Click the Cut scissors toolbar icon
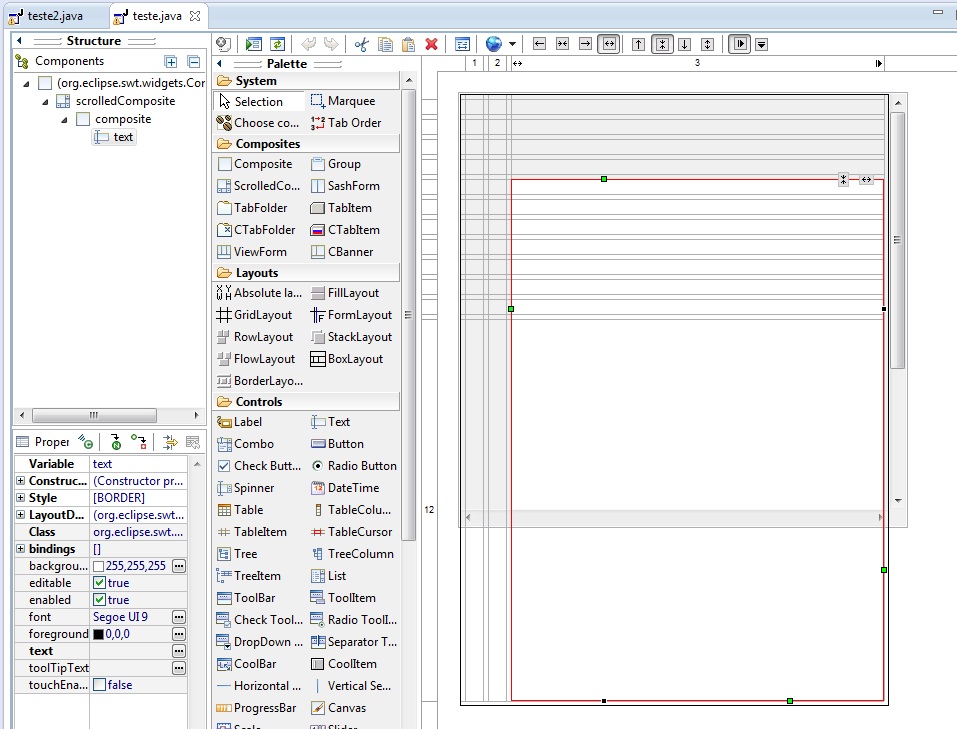This screenshot has height=729, width=957. 361,44
